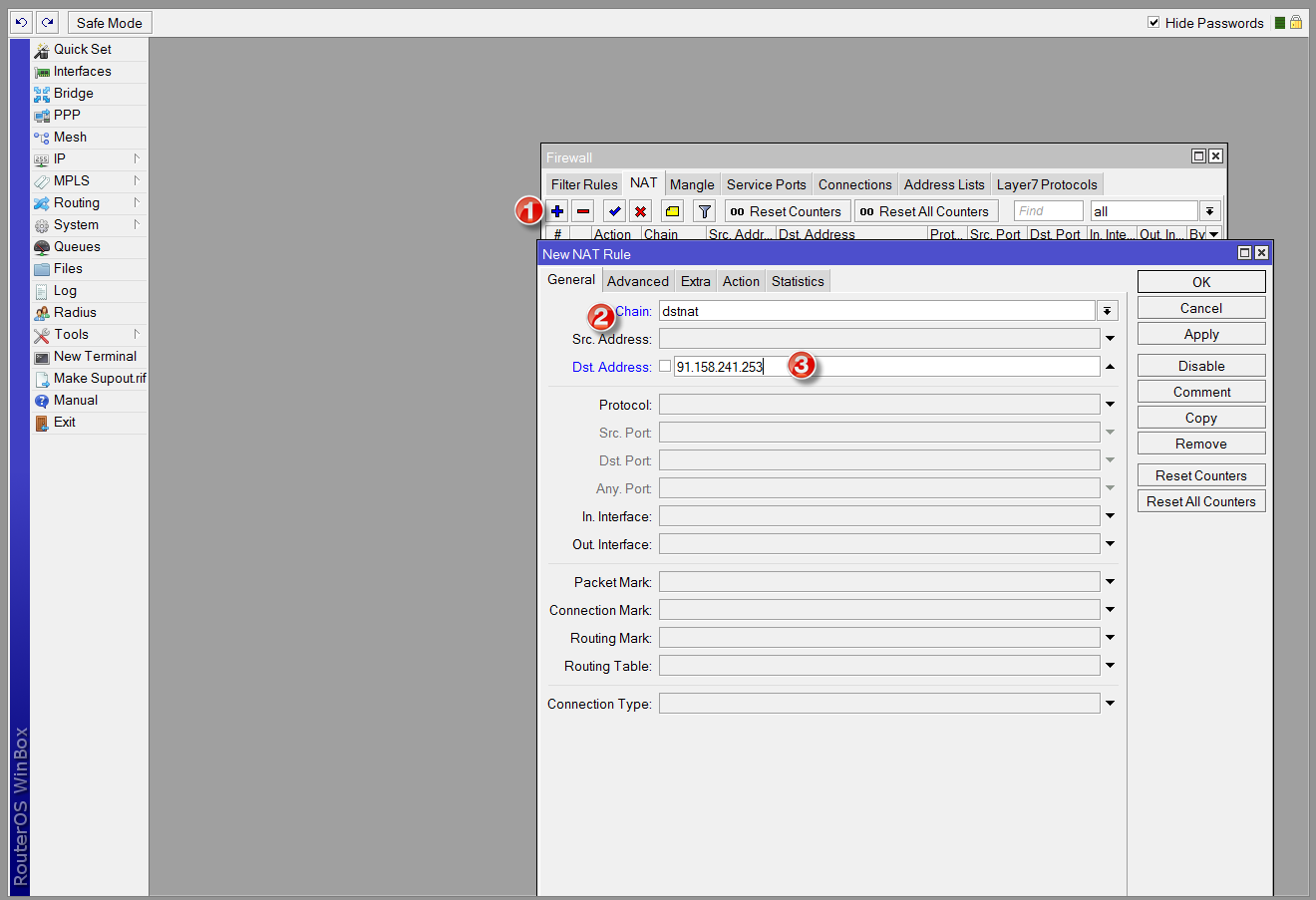This screenshot has width=1316, height=900.
Task: Open New Terminal from sidebar
Action: [95, 356]
